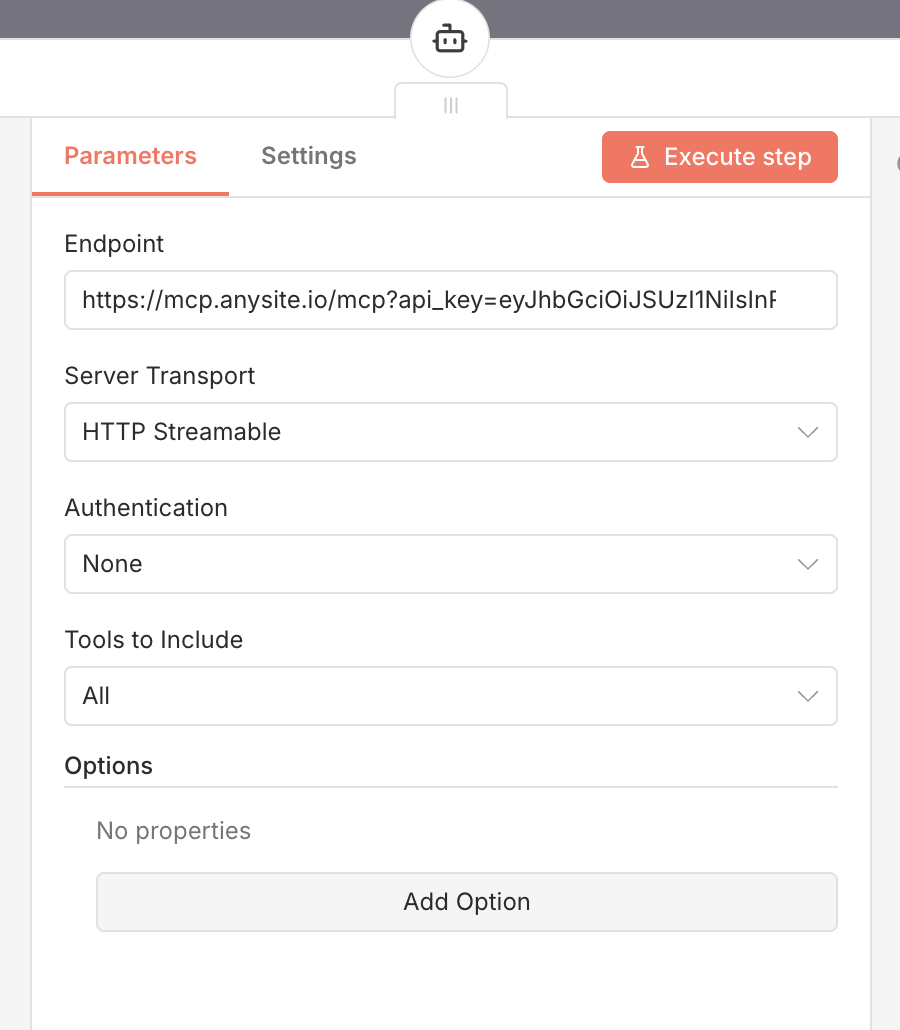Click the Tools to Include chevron
The image size is (900, 1030).
pyautogui.click(x=807, y=696)
